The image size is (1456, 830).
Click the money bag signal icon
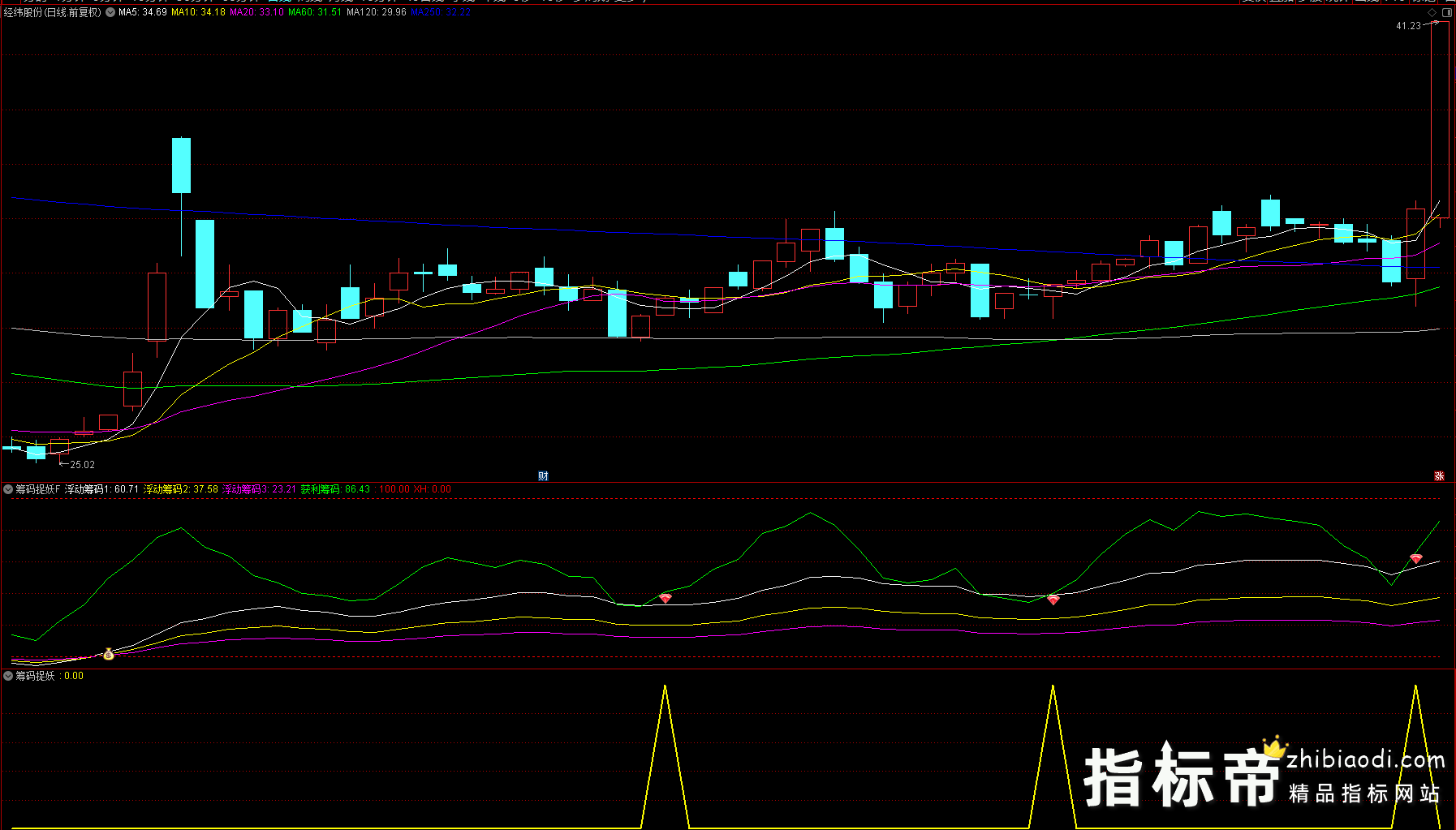(x=109, y=654)
